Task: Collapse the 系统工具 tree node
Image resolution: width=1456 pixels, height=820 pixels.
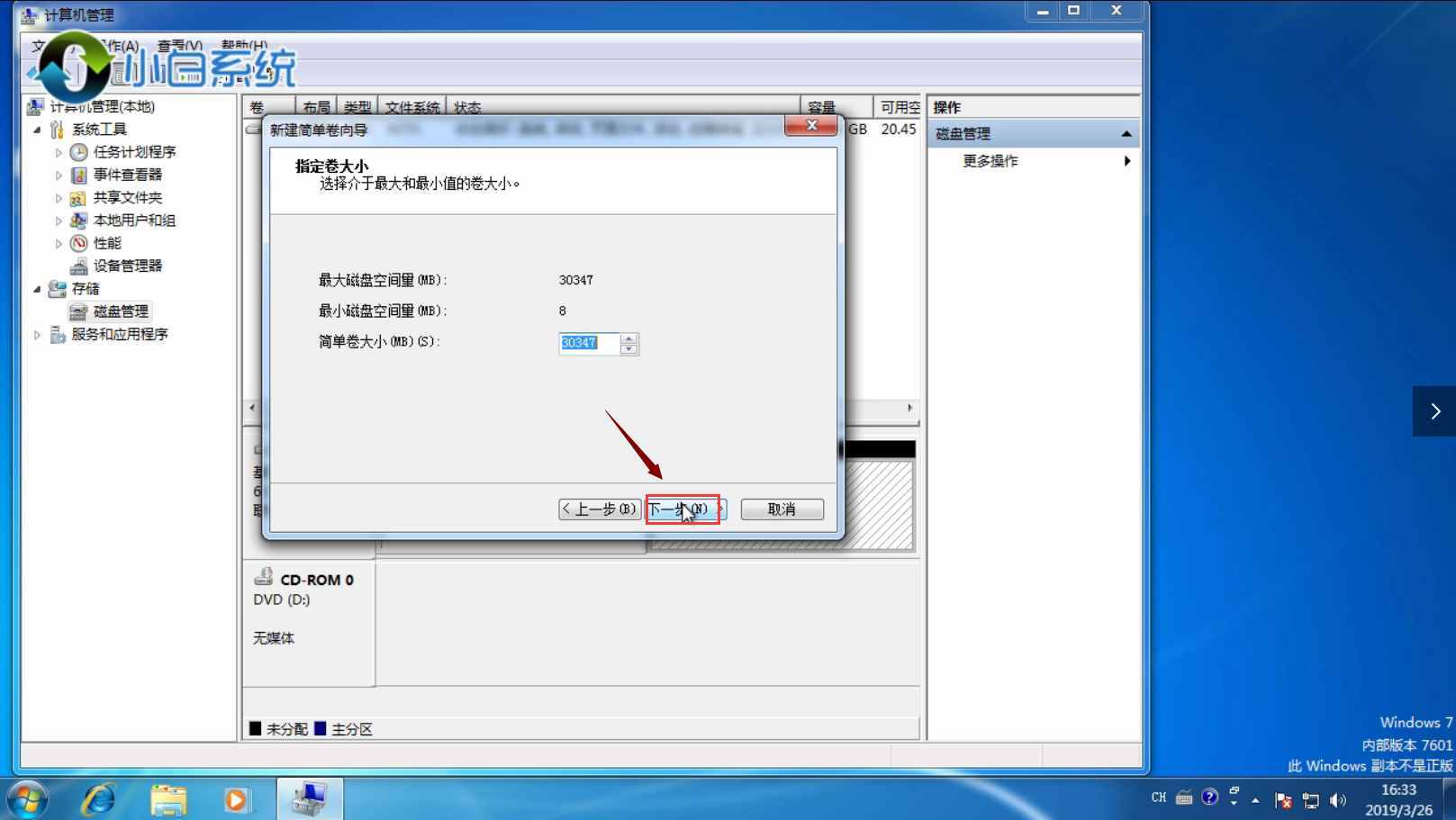Action: [37, 130]
